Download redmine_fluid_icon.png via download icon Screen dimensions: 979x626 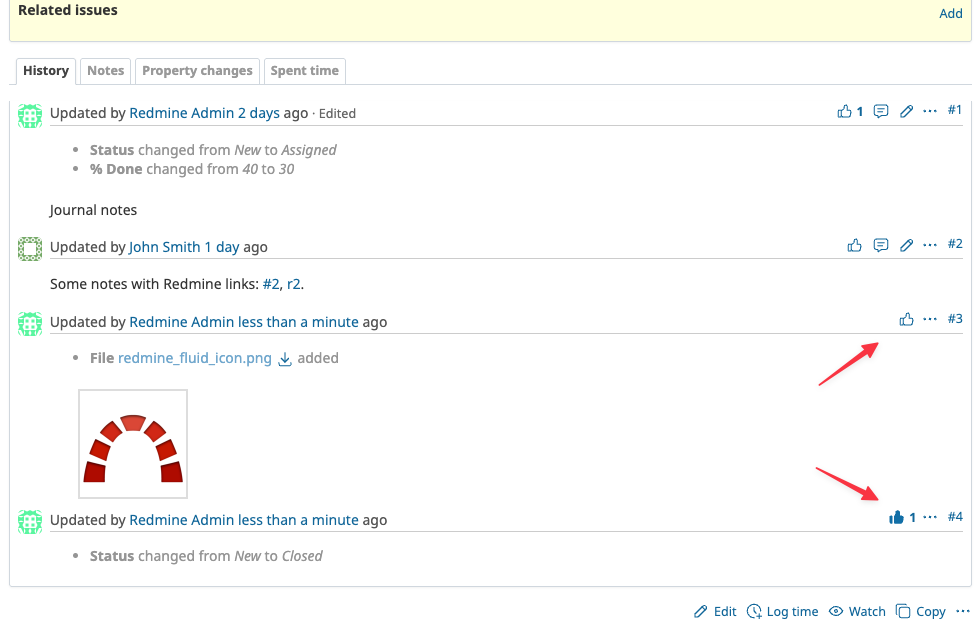tap(284, 359)
